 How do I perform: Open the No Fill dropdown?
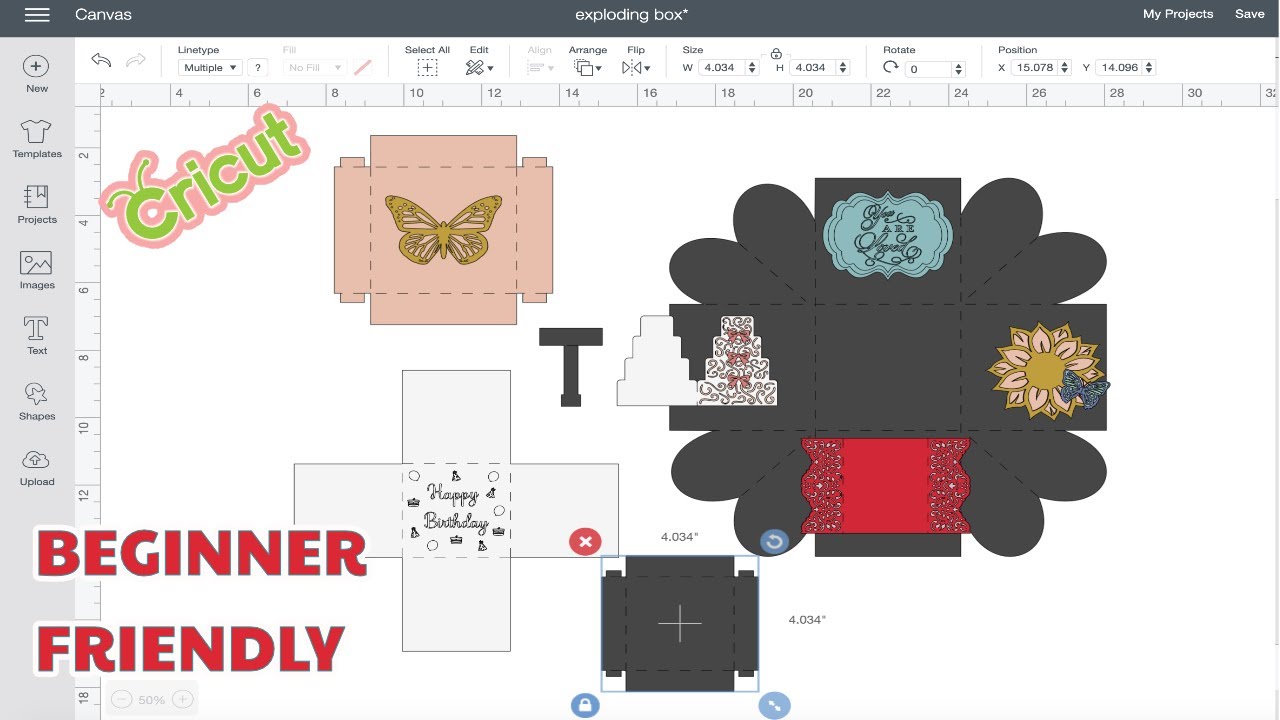(x=315, y=68)
